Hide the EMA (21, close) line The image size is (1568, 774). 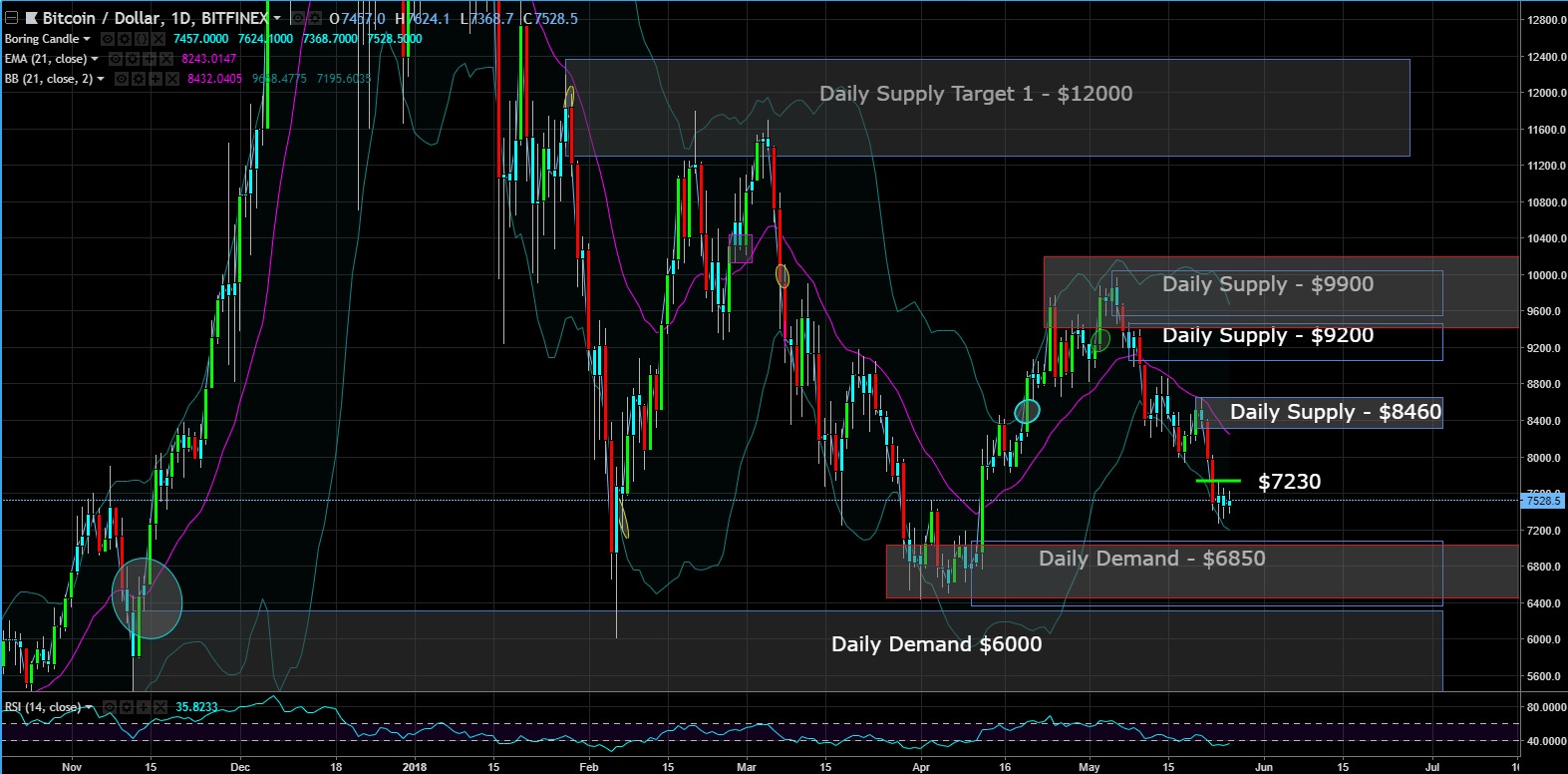(x=117, y=59)
